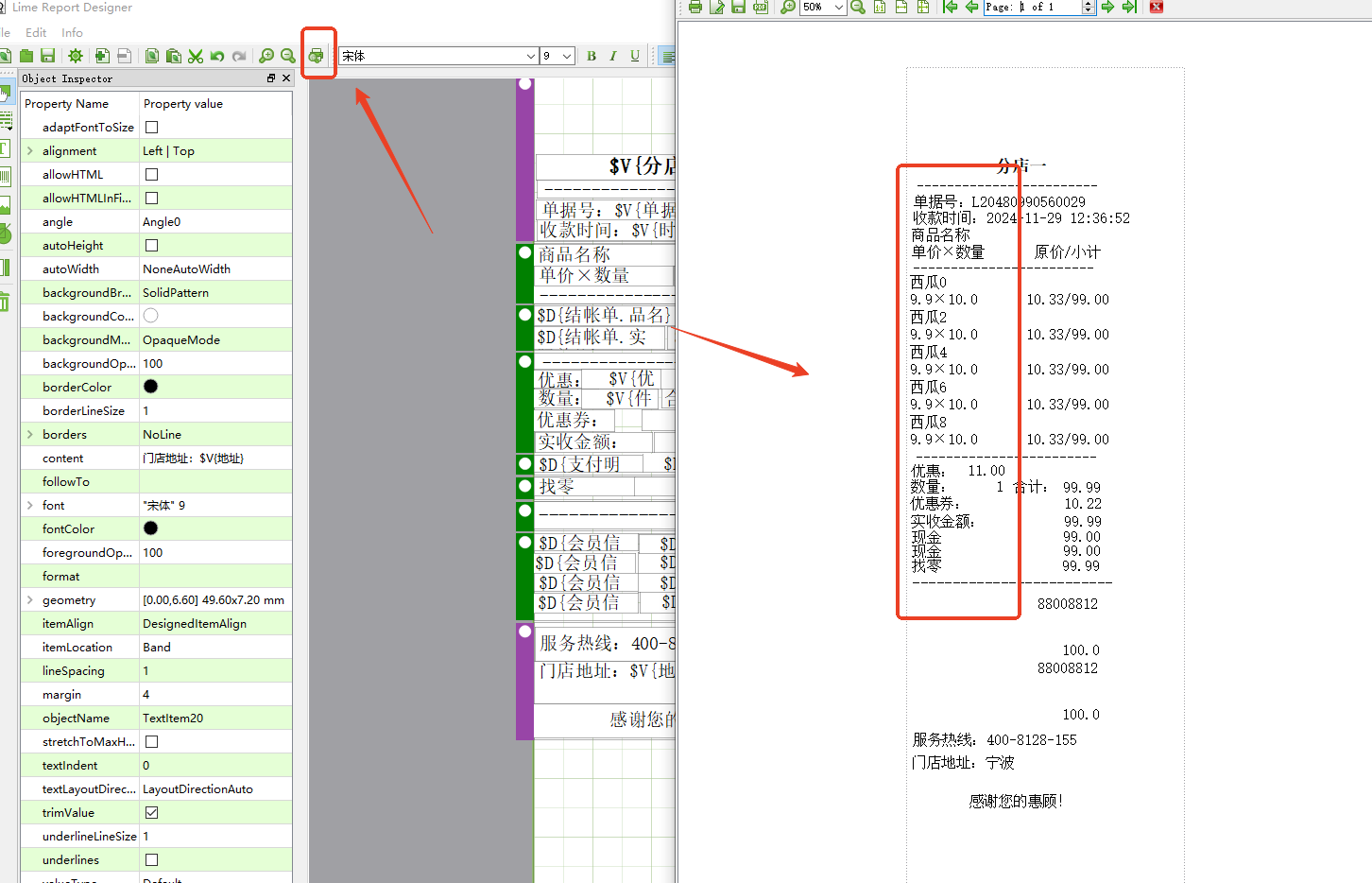
Task: Enable the adaptFontToSize checkbox
Action: (151, 127)
